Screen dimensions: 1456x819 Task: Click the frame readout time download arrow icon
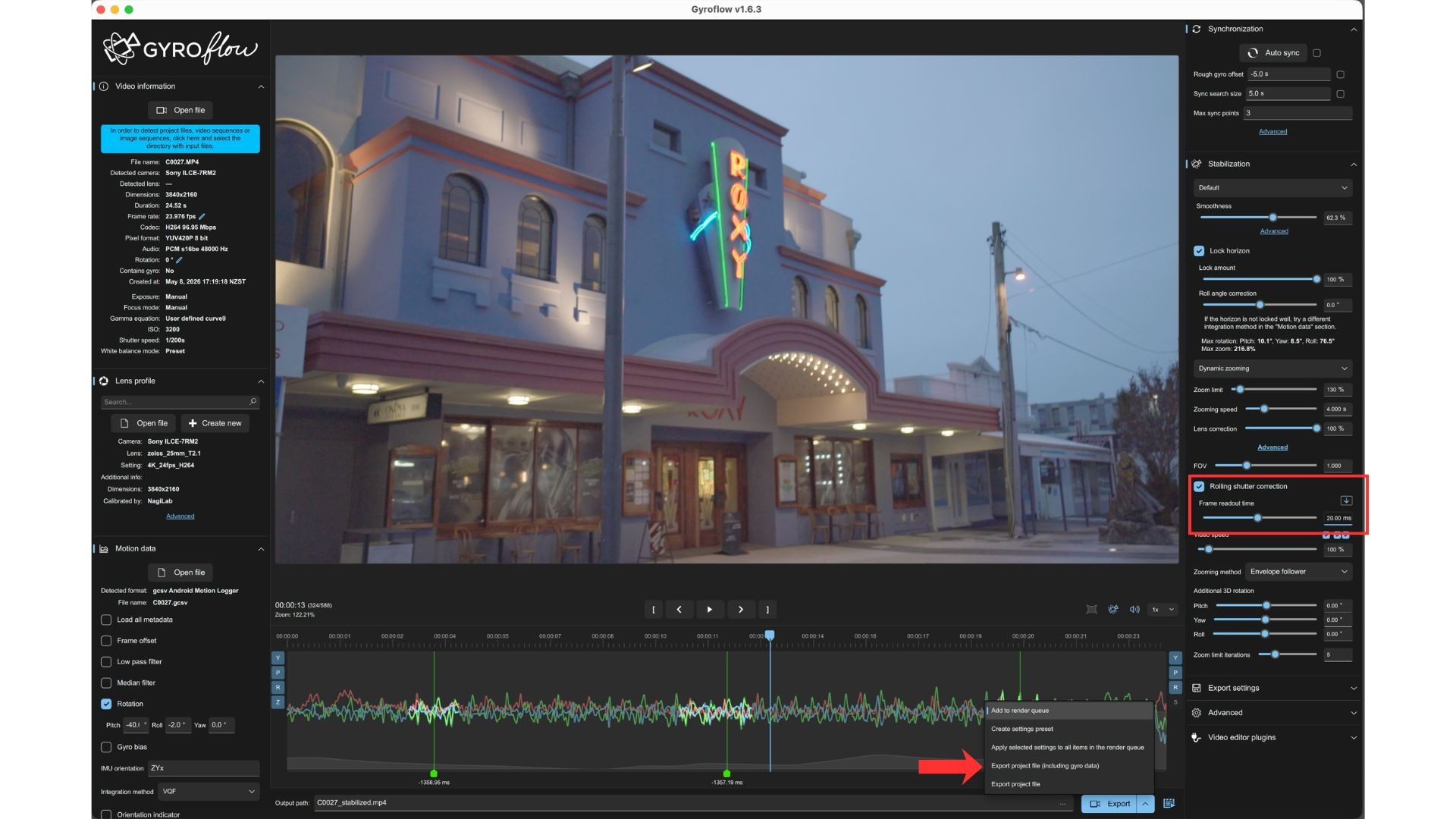1346,500
